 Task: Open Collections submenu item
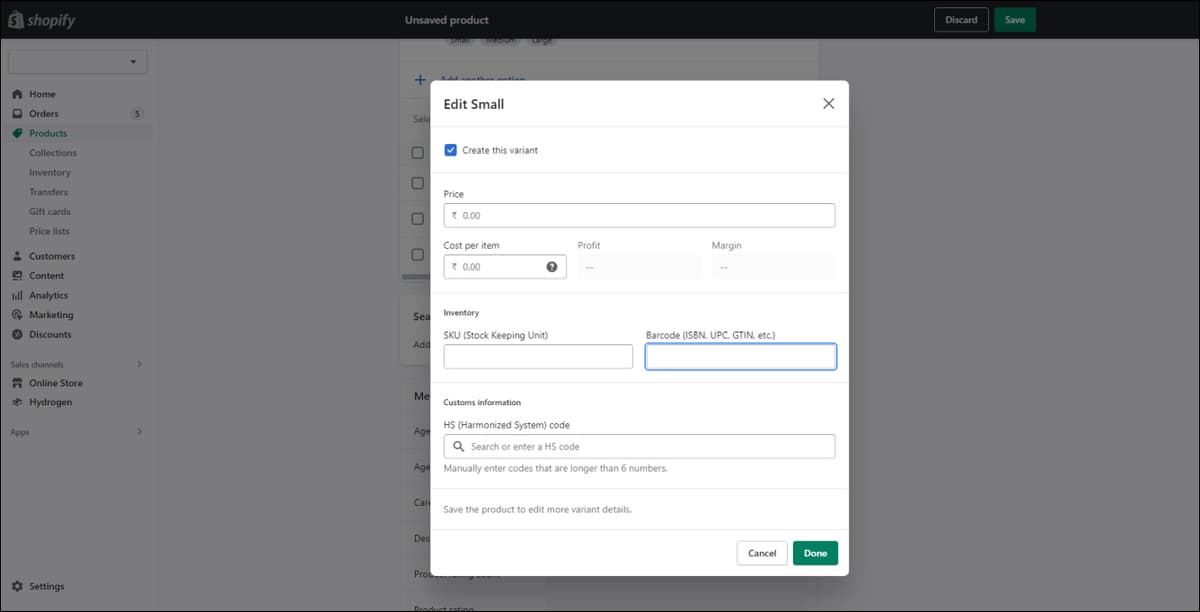click(x=53, y=153)
